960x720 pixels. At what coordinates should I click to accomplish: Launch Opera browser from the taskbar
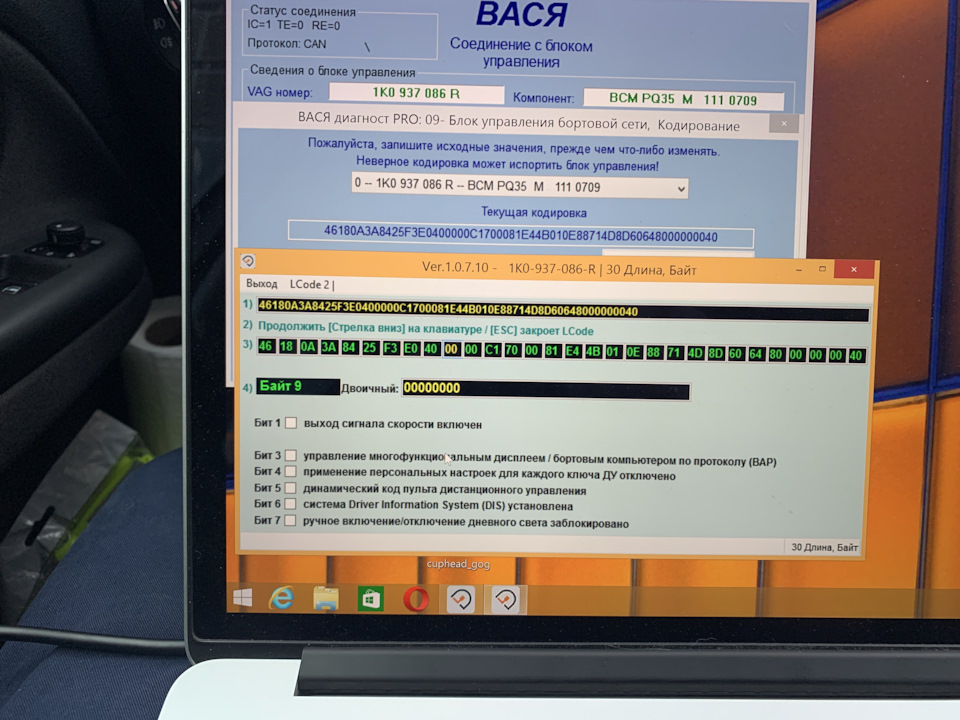point(416,599)
